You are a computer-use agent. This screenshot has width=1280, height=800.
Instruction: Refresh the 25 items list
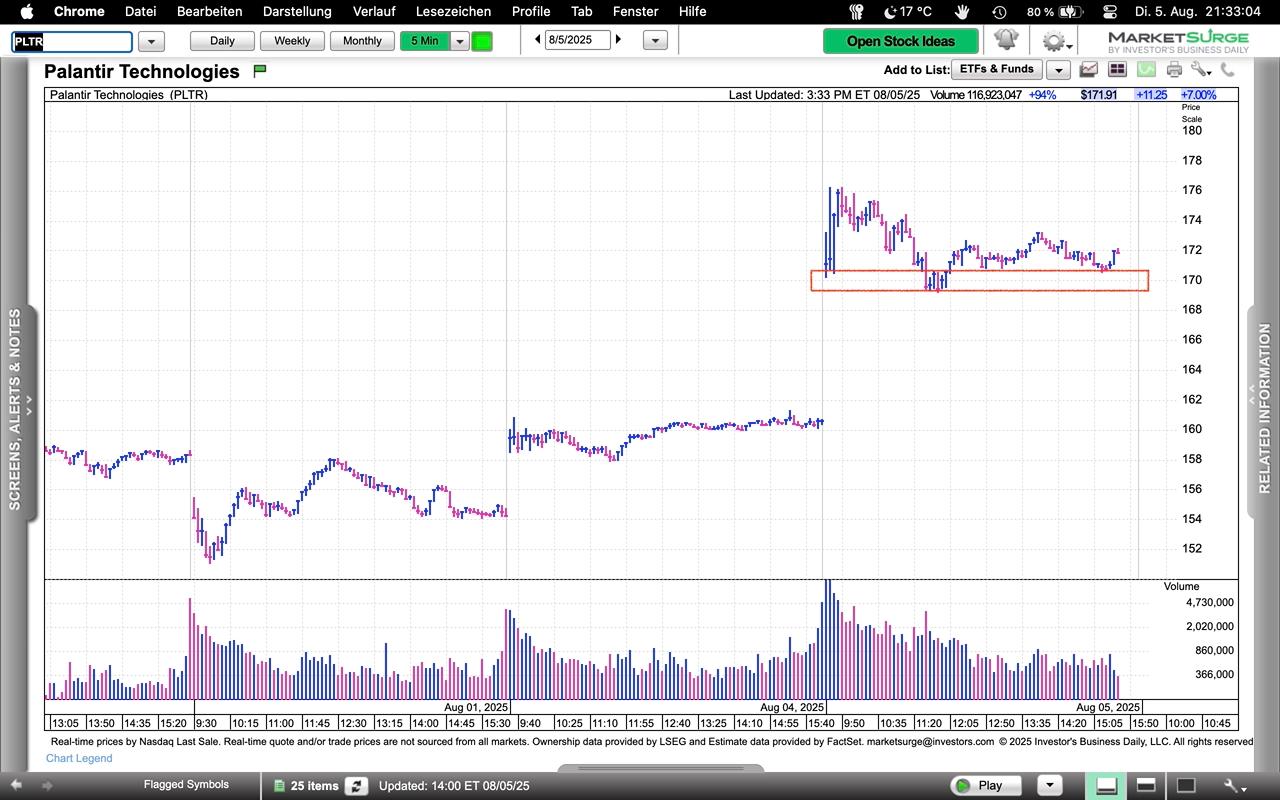pyautogui.click(x=356, y=786)
